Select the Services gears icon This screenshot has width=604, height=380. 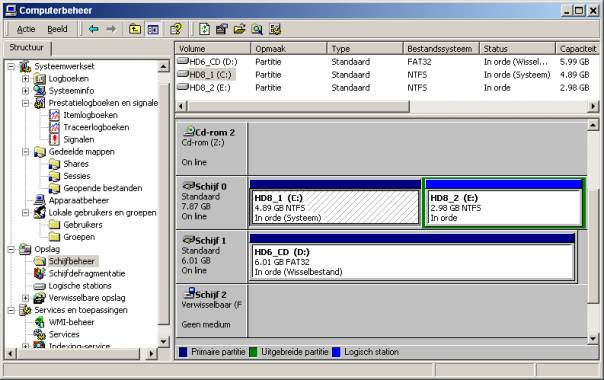tap(40, 335)
